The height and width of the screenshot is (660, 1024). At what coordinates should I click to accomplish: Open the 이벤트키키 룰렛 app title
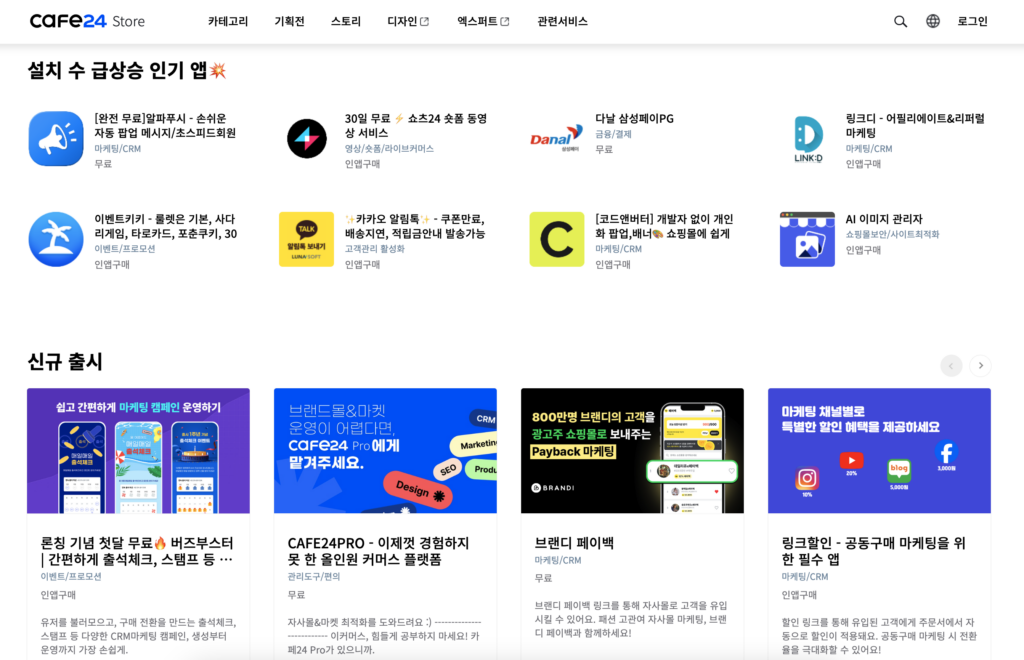[x=166, y=226]
